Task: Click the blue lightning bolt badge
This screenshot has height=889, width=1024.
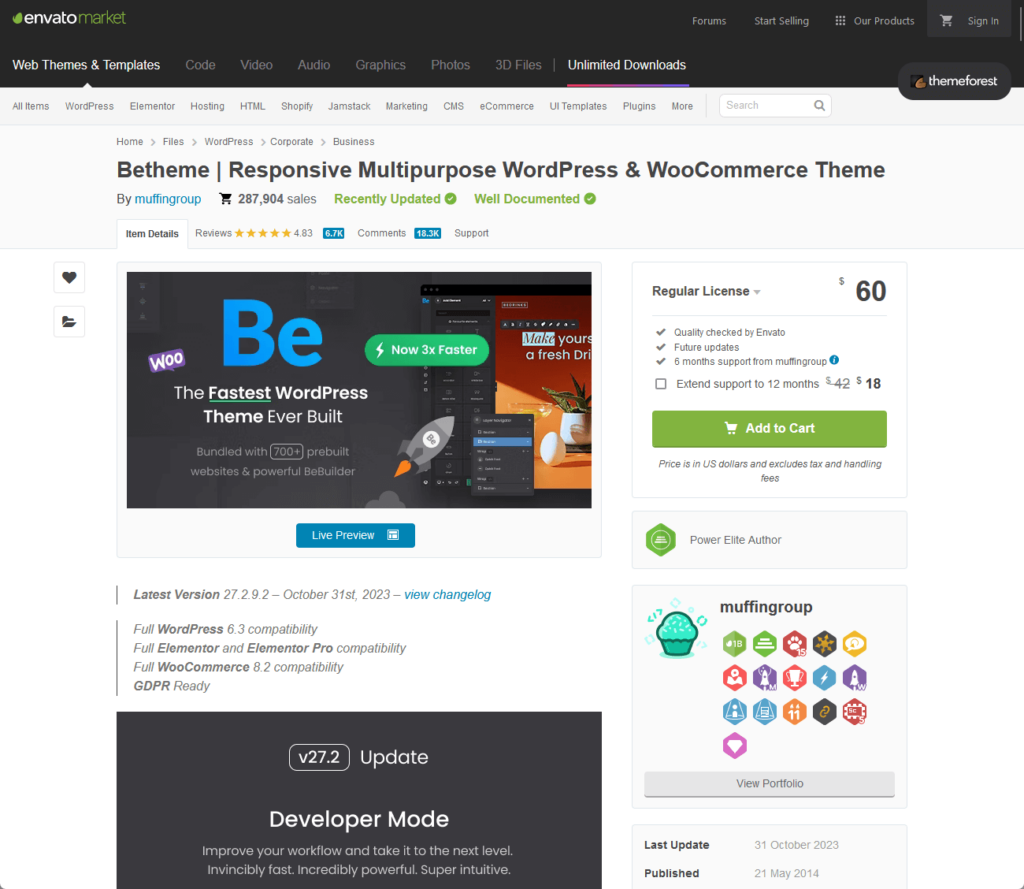Action: click(x=825, y=678)
